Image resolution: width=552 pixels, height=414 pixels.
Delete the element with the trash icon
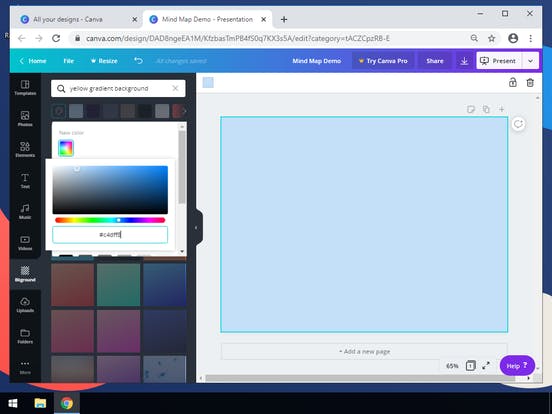[530, 83]
